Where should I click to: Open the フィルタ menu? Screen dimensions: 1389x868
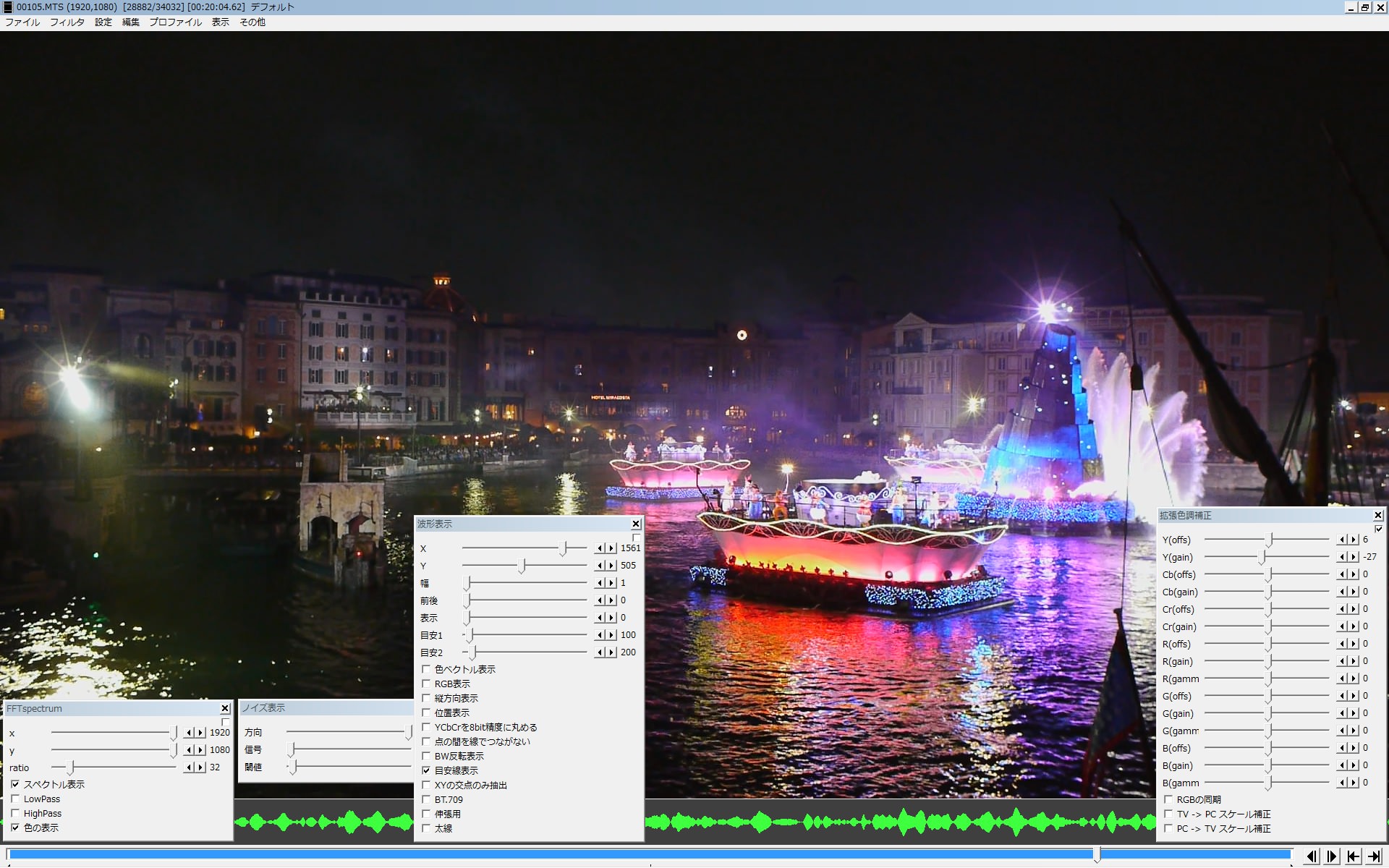point(67,22)
